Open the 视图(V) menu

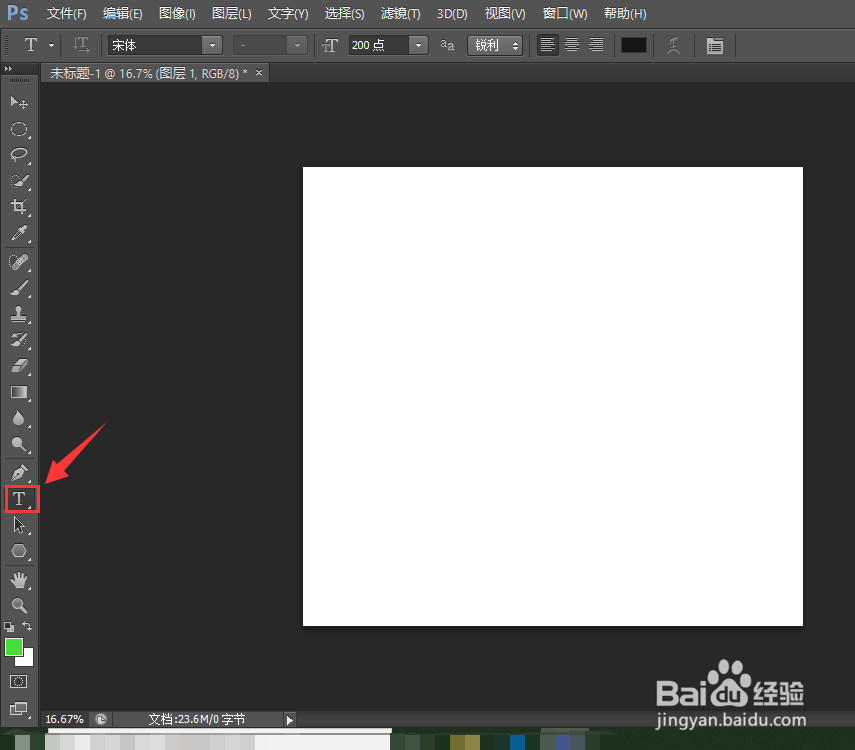click(505, 14)
